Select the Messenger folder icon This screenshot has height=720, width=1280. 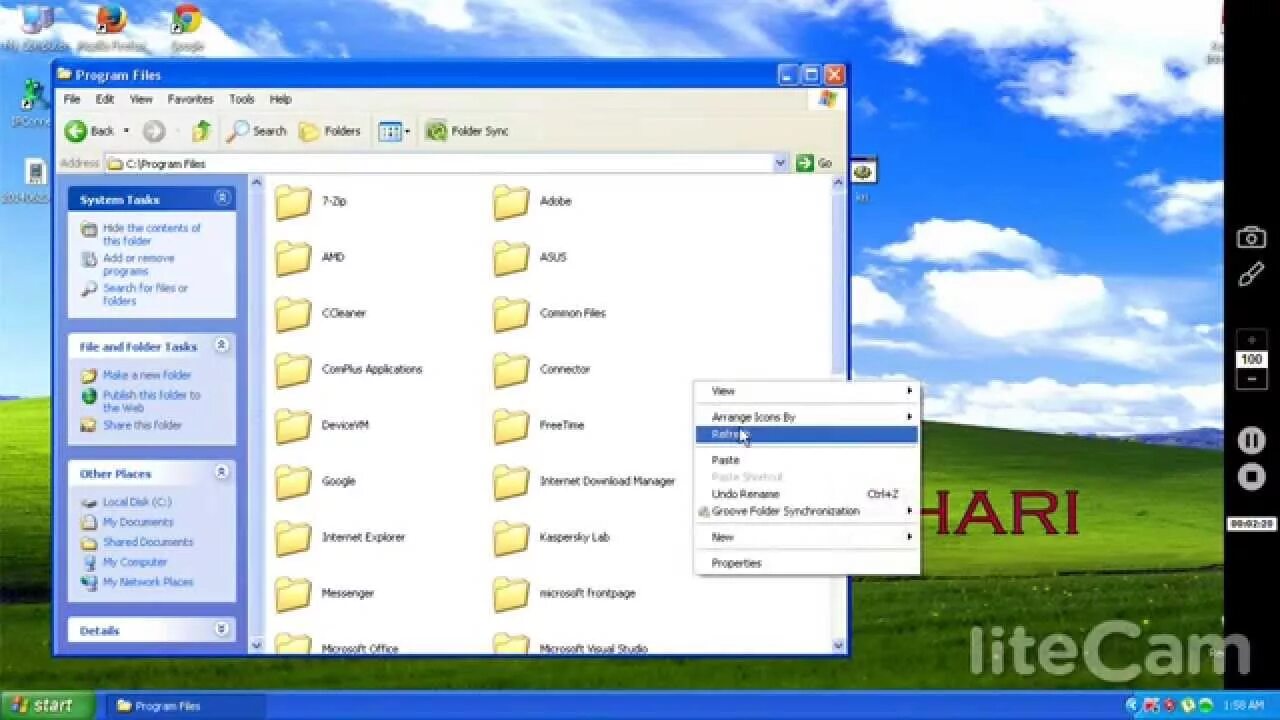click(293, 593)
